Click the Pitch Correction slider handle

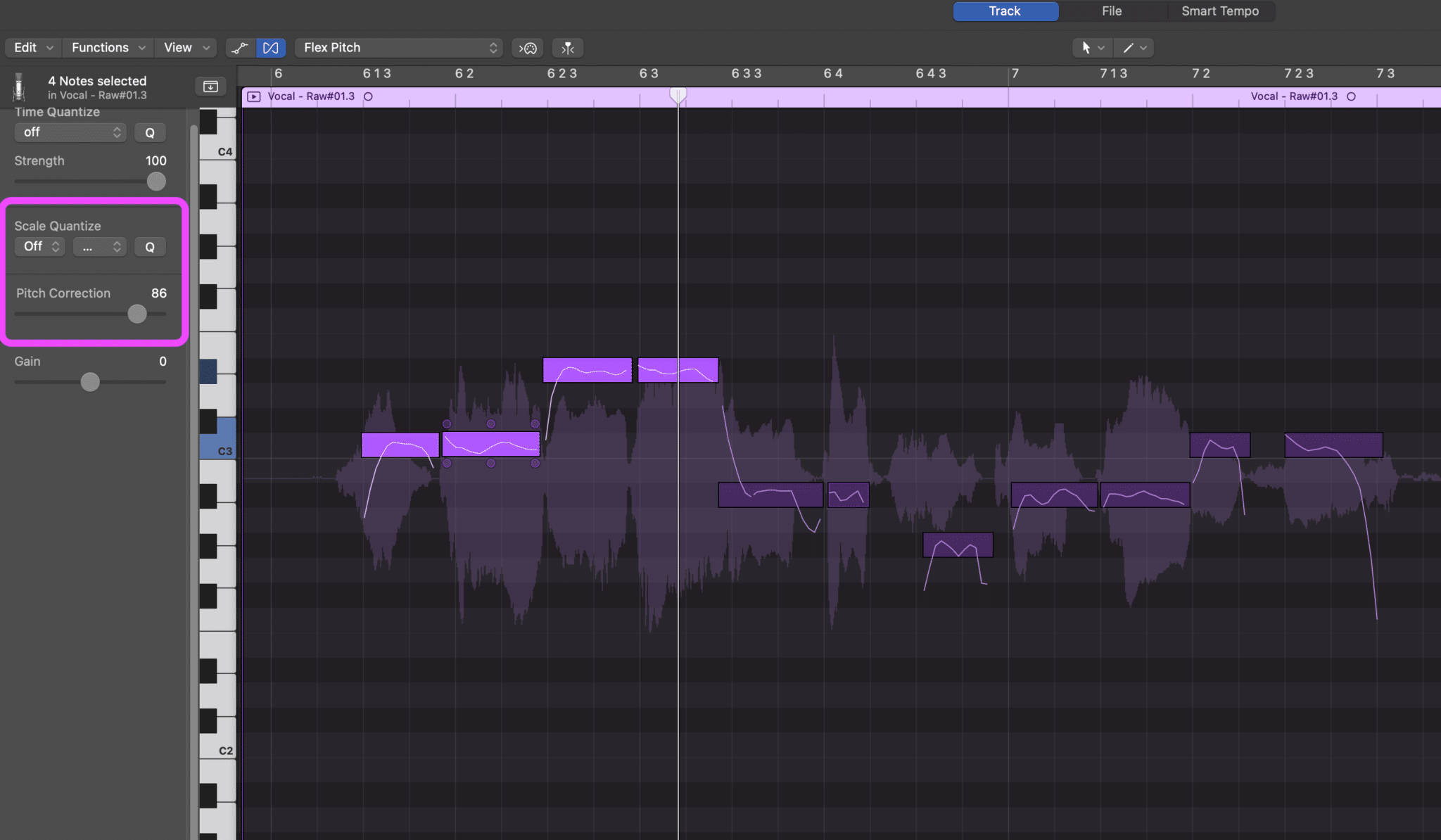(137, 314)
